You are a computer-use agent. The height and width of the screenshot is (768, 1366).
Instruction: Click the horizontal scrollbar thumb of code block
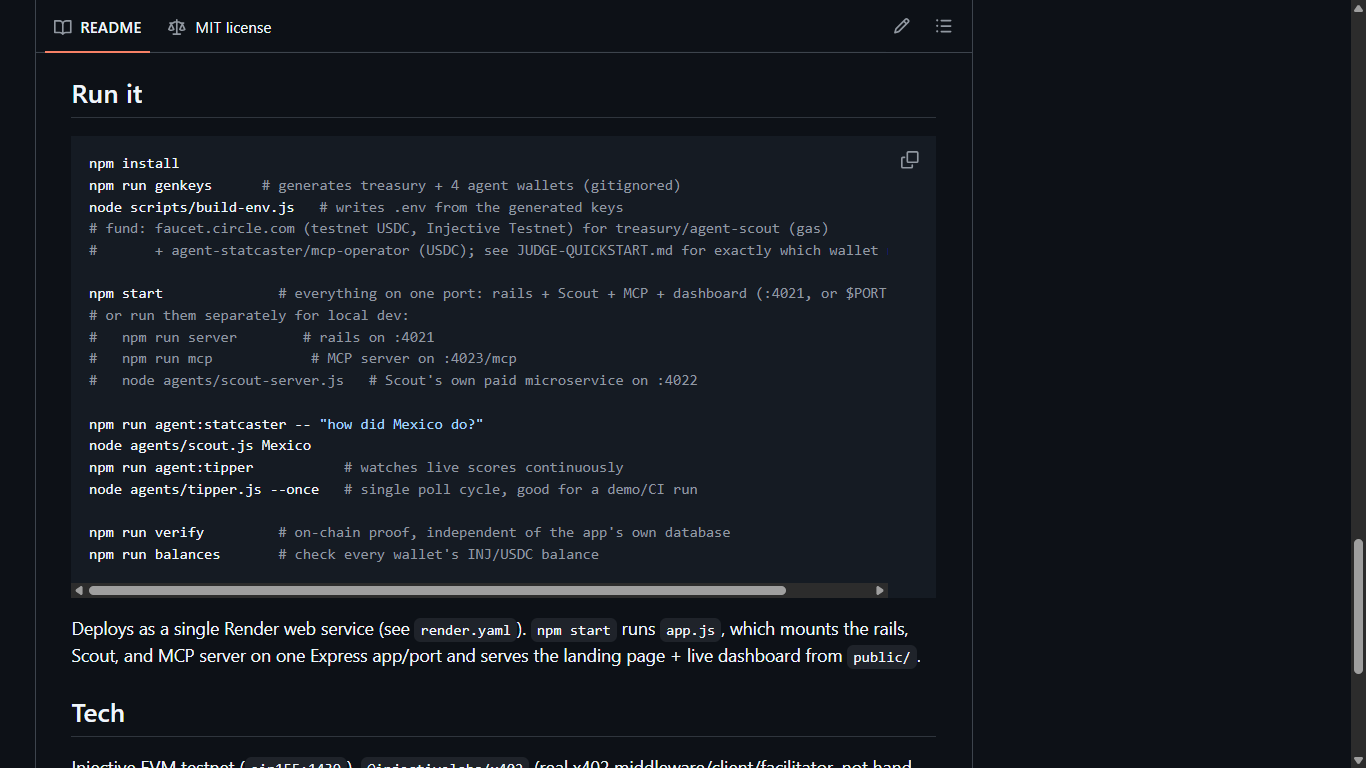coord(437,590)
